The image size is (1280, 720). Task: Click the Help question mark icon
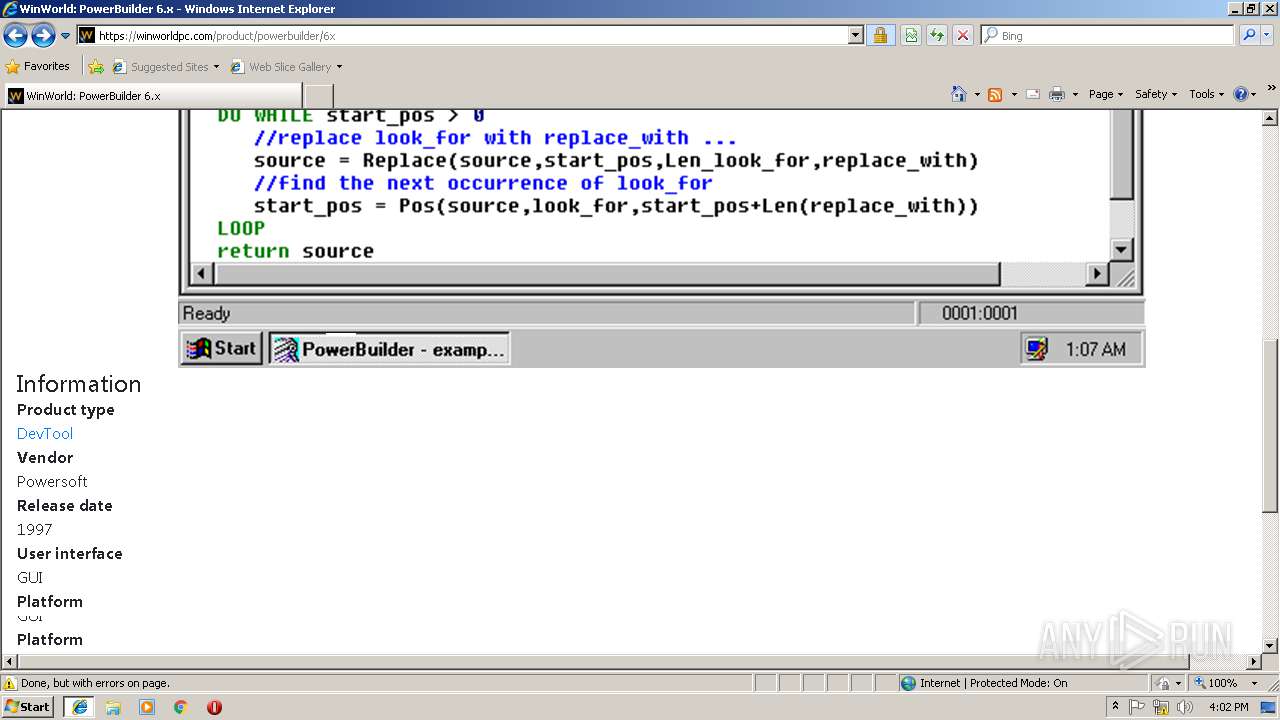click(1241, 94)
